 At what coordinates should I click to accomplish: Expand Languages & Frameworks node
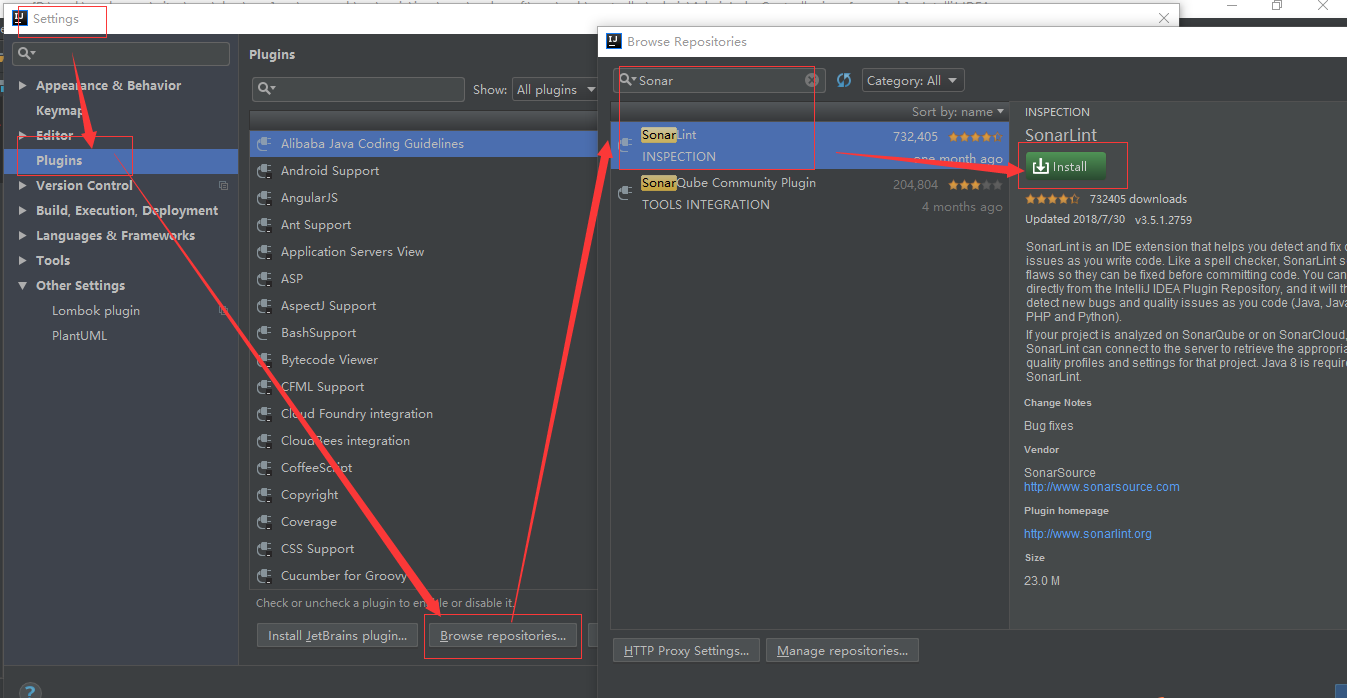pos(23,236)
